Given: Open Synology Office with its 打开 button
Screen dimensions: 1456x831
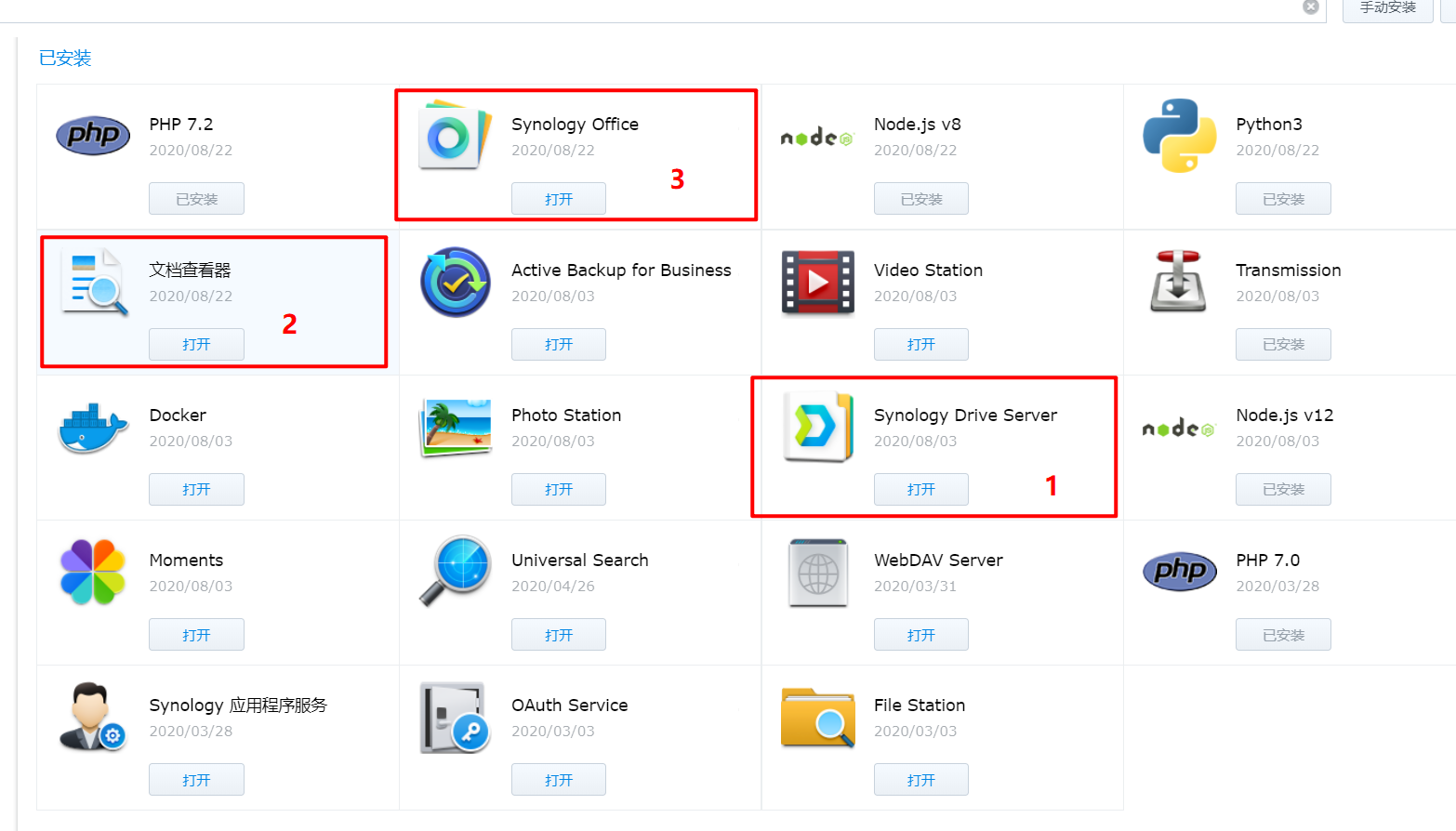Looking at the screenshot, I should pyautogui.click(x=559, y=199).
